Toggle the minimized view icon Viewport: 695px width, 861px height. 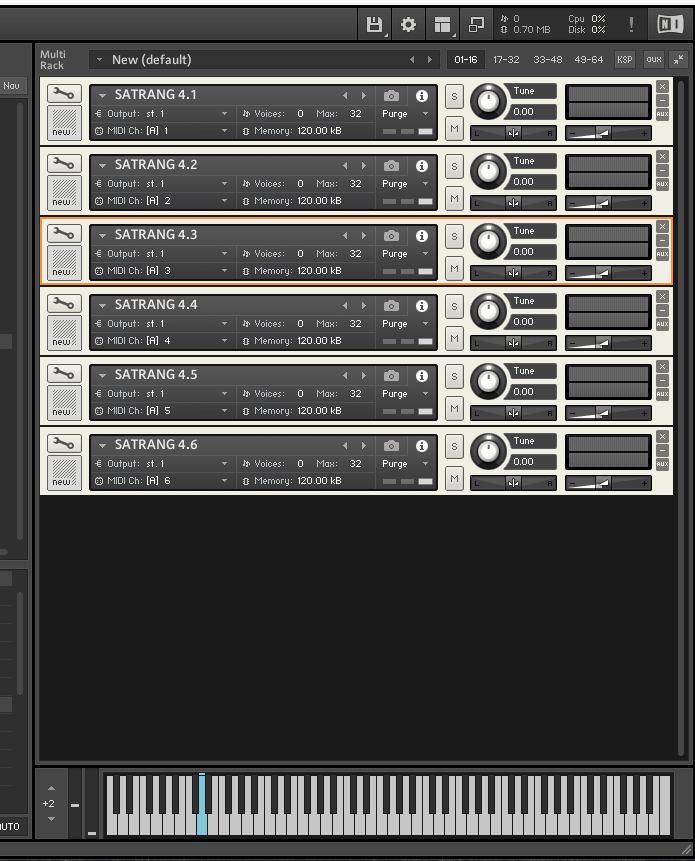pos(476,25)
